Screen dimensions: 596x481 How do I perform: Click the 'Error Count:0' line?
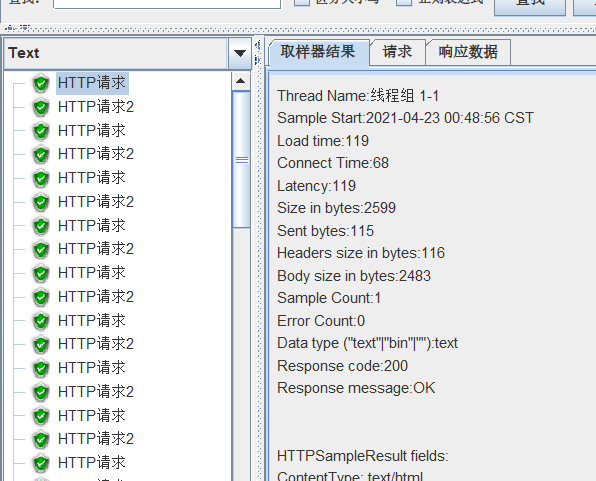point(321,321)
